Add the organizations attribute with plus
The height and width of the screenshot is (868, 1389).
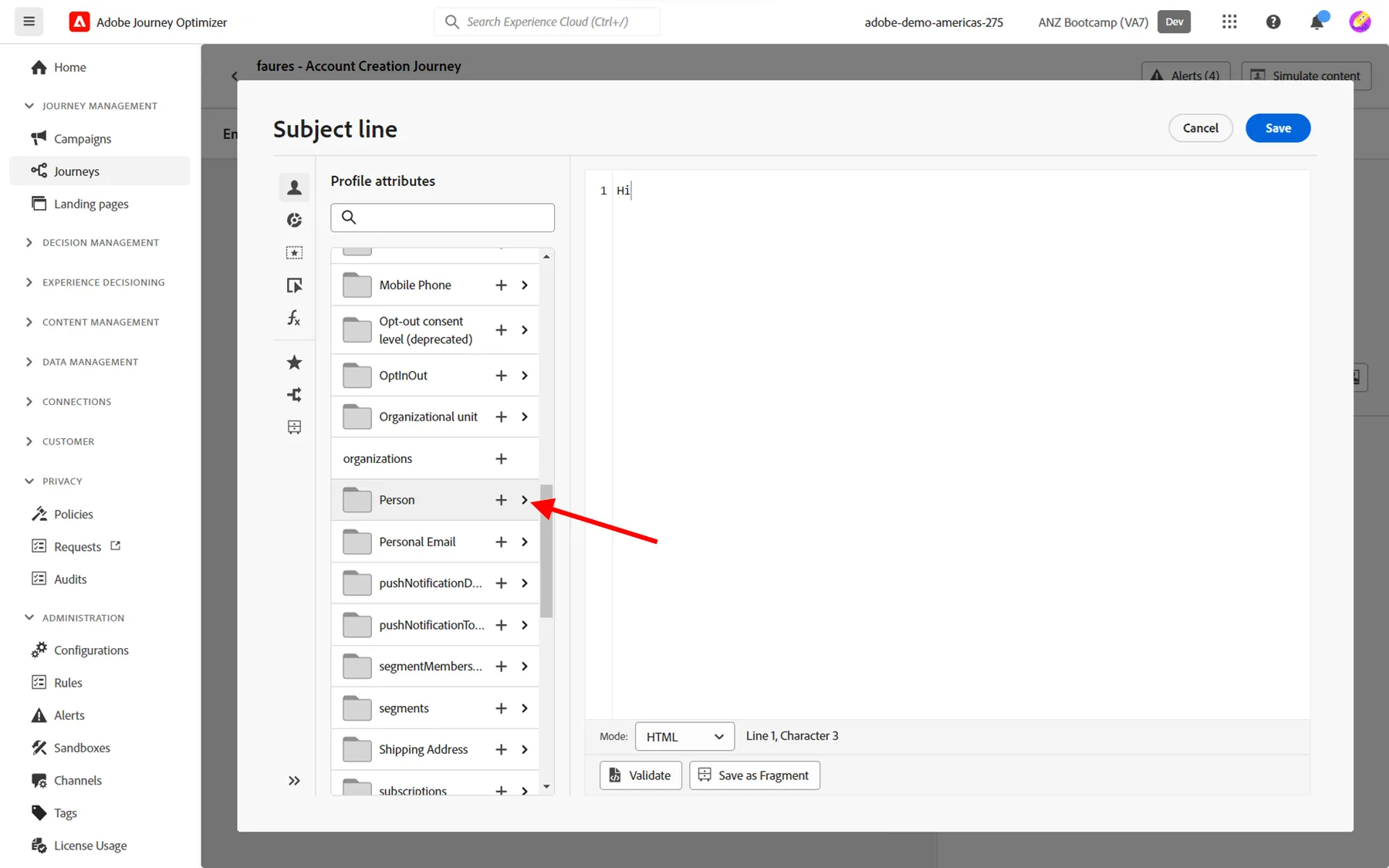pos(501,459)
